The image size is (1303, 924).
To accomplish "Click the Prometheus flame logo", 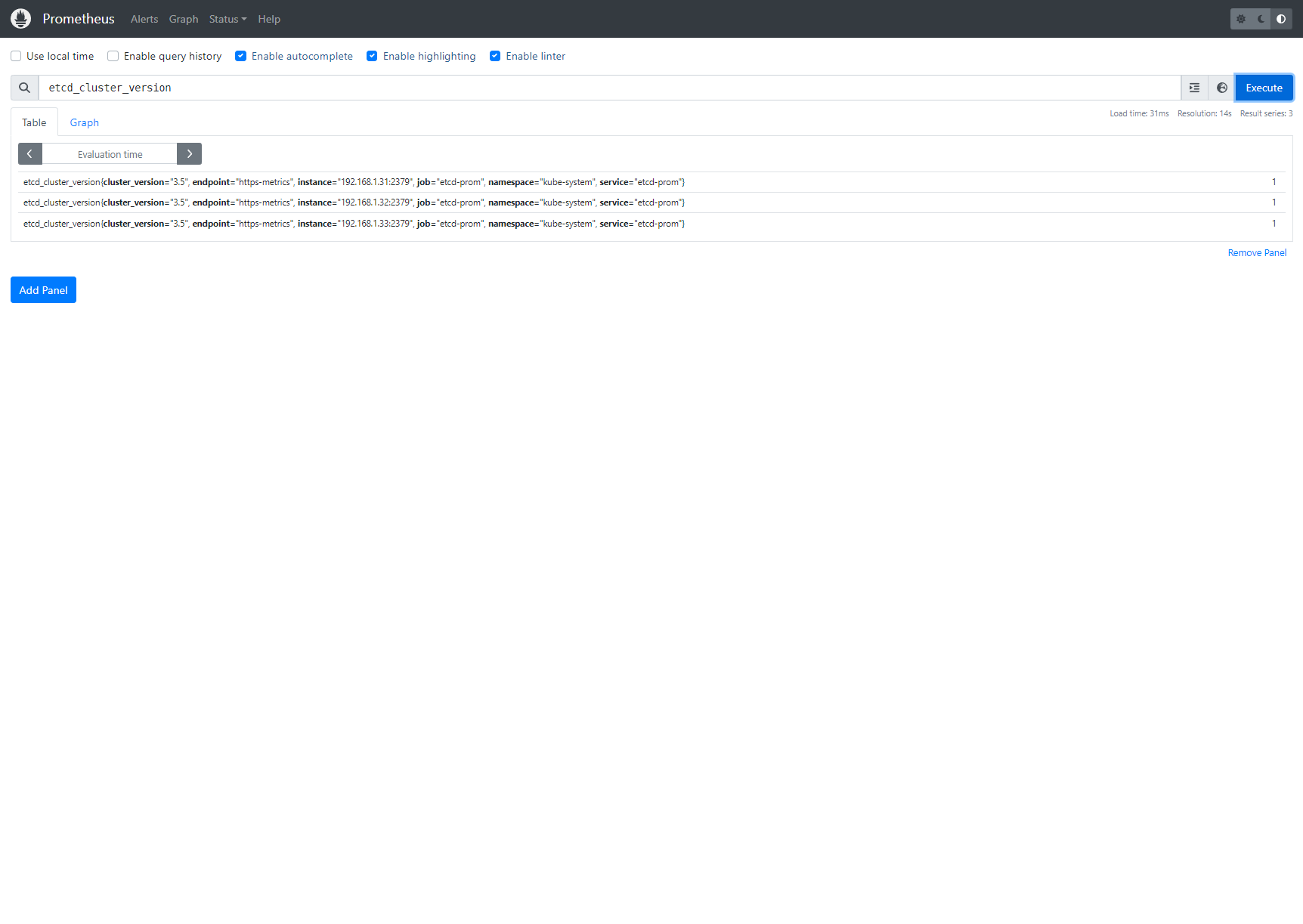I will [21, 19].
